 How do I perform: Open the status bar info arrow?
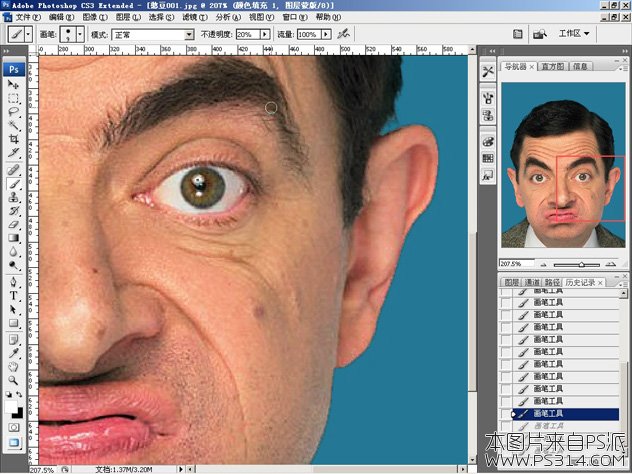[181, 469]
